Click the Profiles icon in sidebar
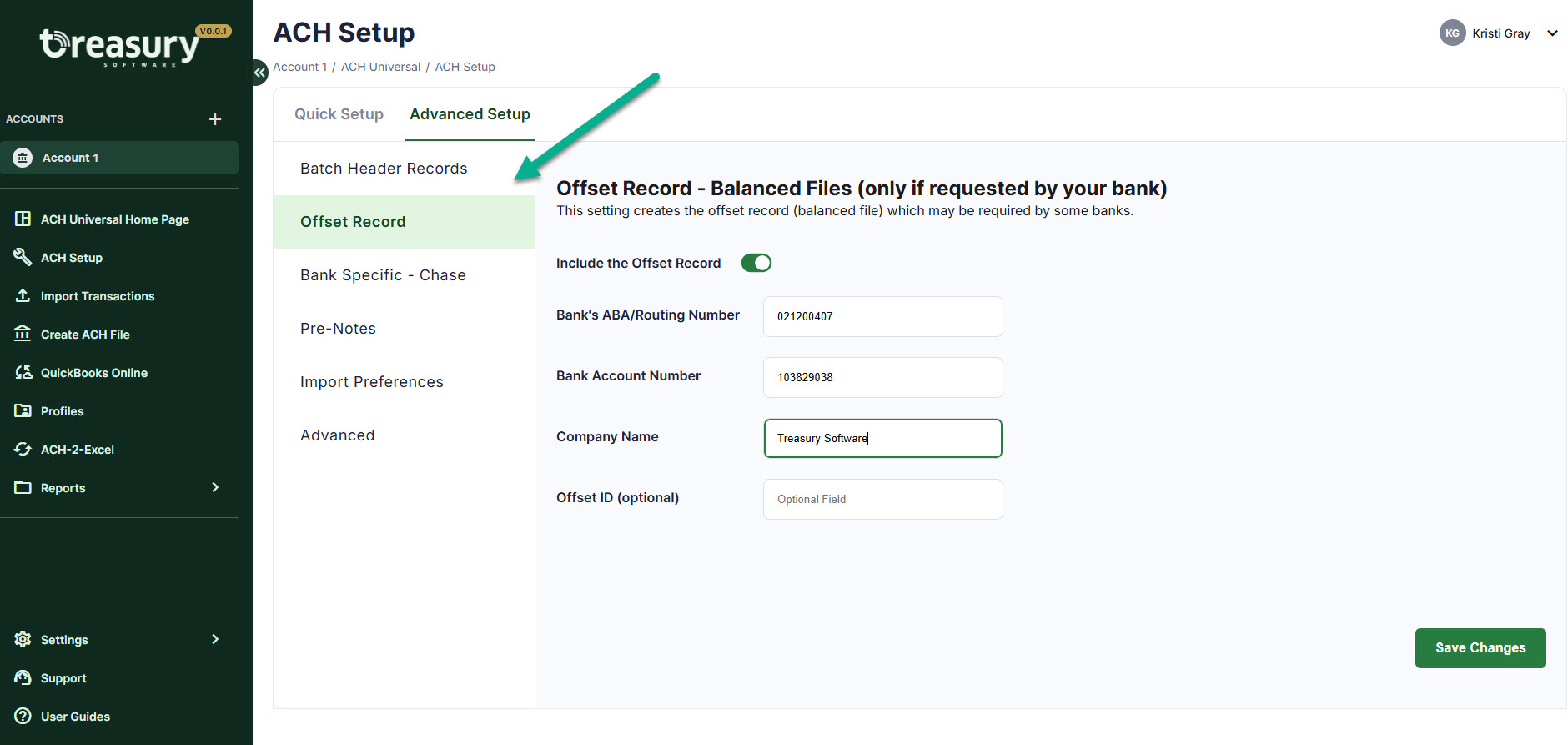The height and width of the screenshot is (745, 1568). point(23,410)
